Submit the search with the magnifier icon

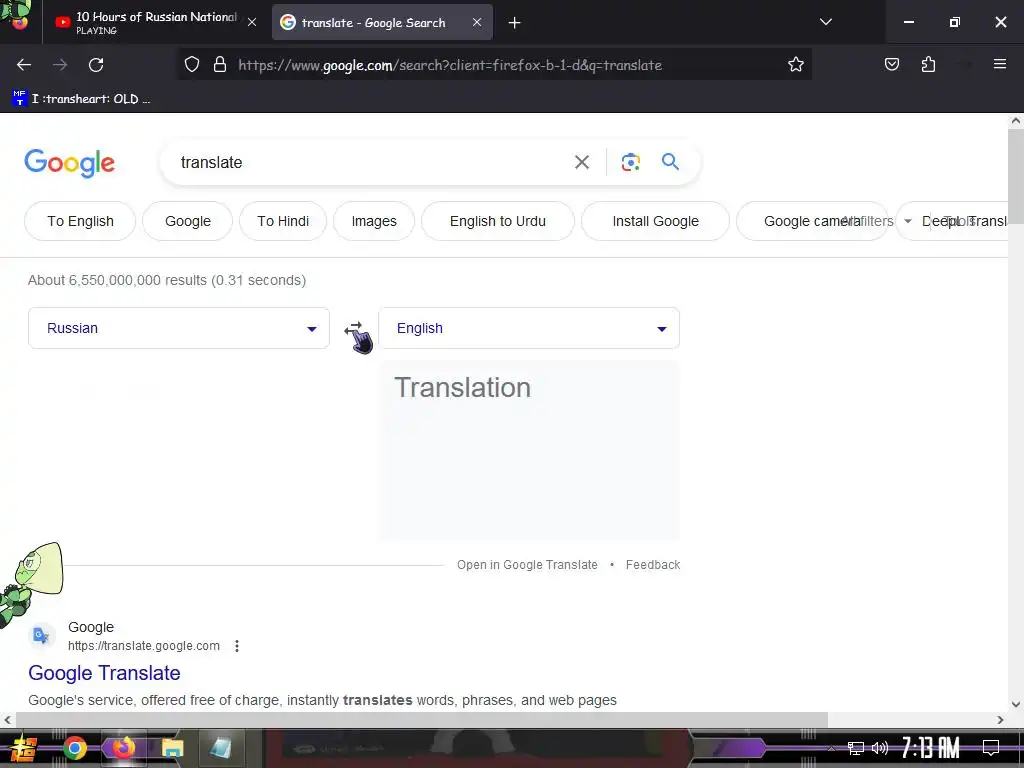click(x=671, y=161)
